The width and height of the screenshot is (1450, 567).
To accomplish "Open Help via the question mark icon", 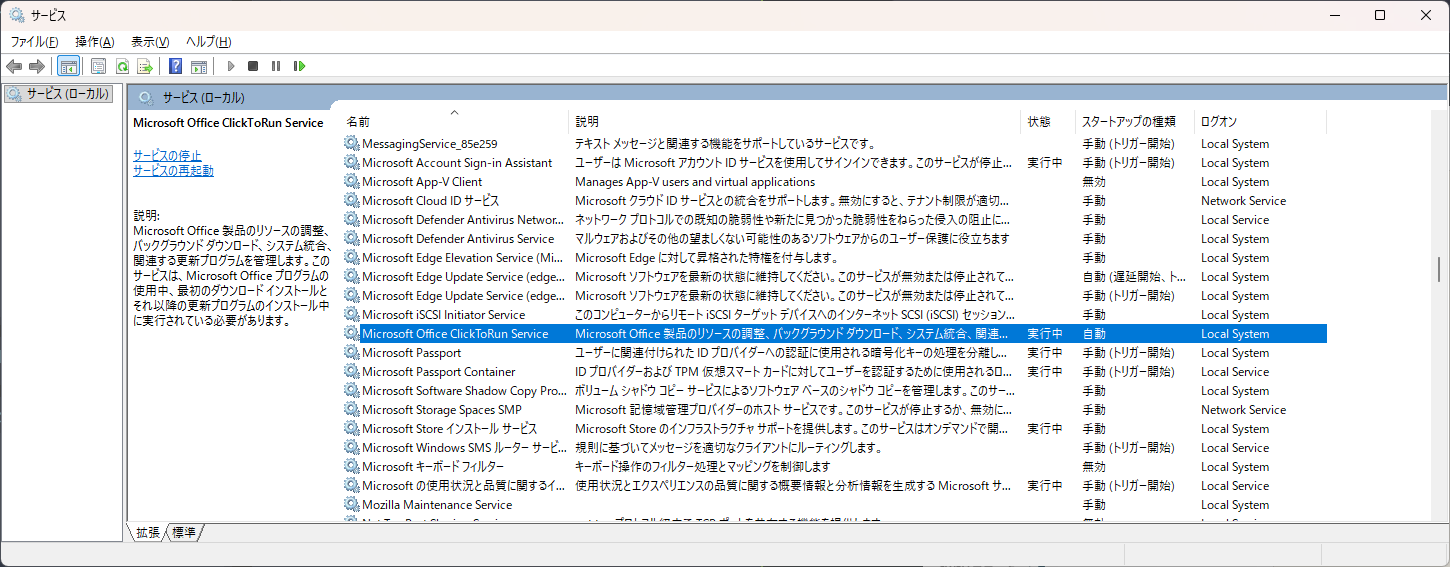I will coord(175,66).
